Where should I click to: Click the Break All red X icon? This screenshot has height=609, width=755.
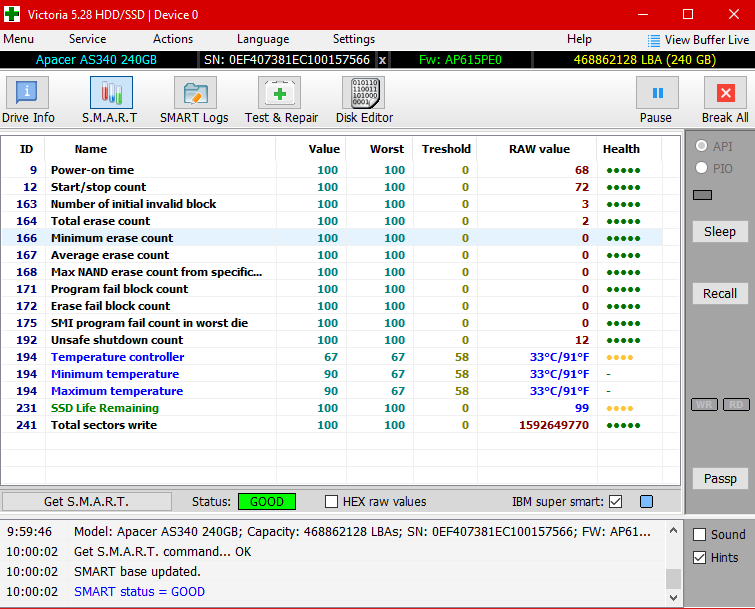click(x=726, y=92)
